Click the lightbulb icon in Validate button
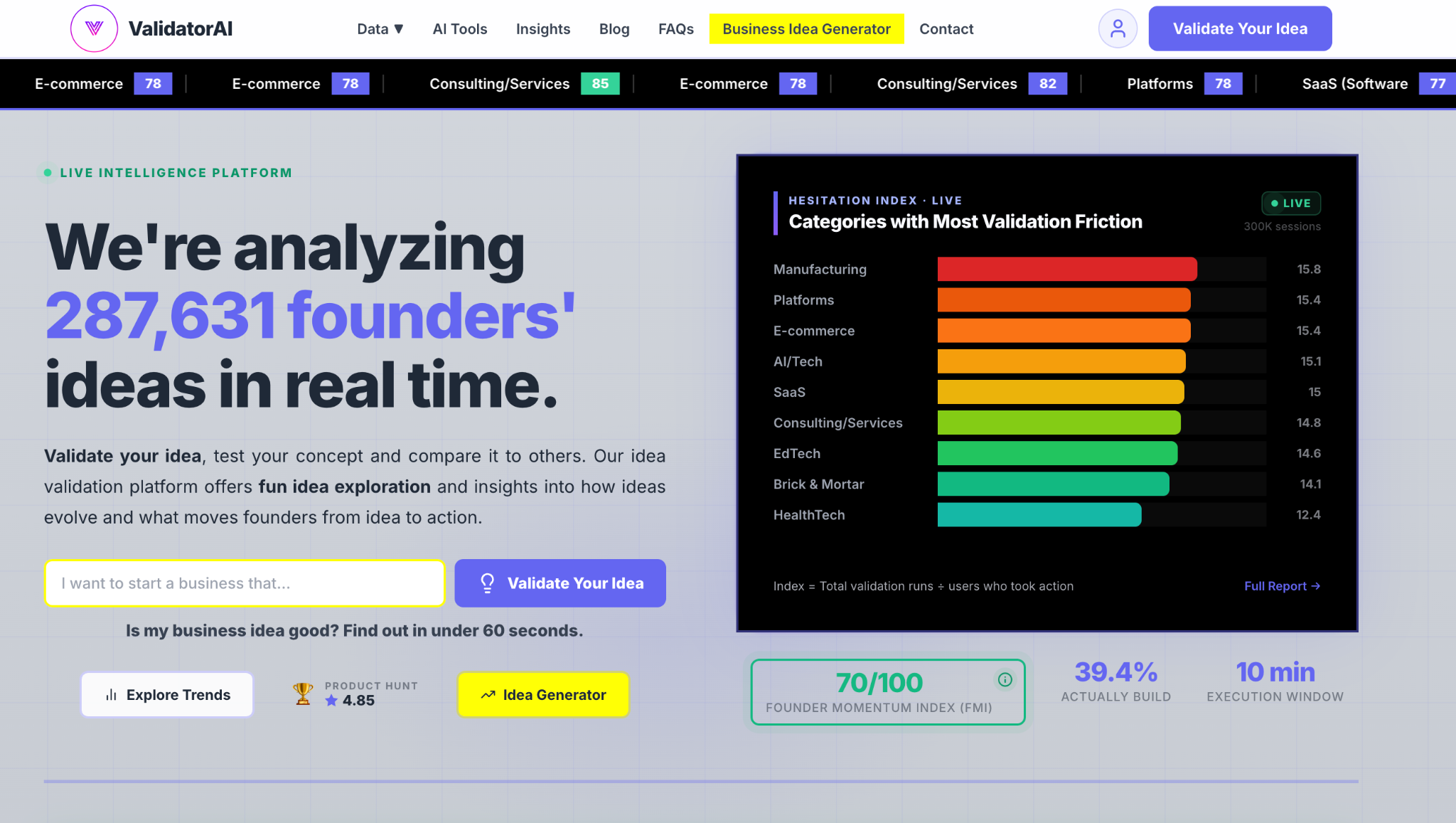Viewport: 1456px width, 823px height. (487, 583)
